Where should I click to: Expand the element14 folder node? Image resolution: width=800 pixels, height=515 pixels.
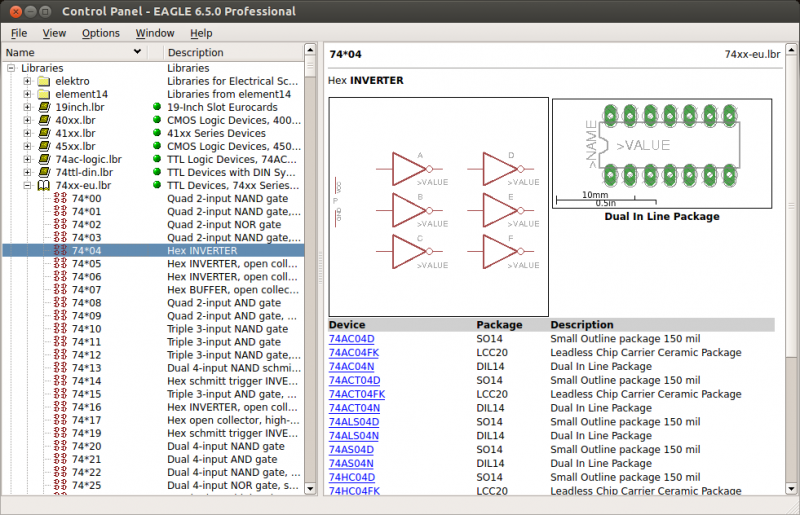click(27, 94)
